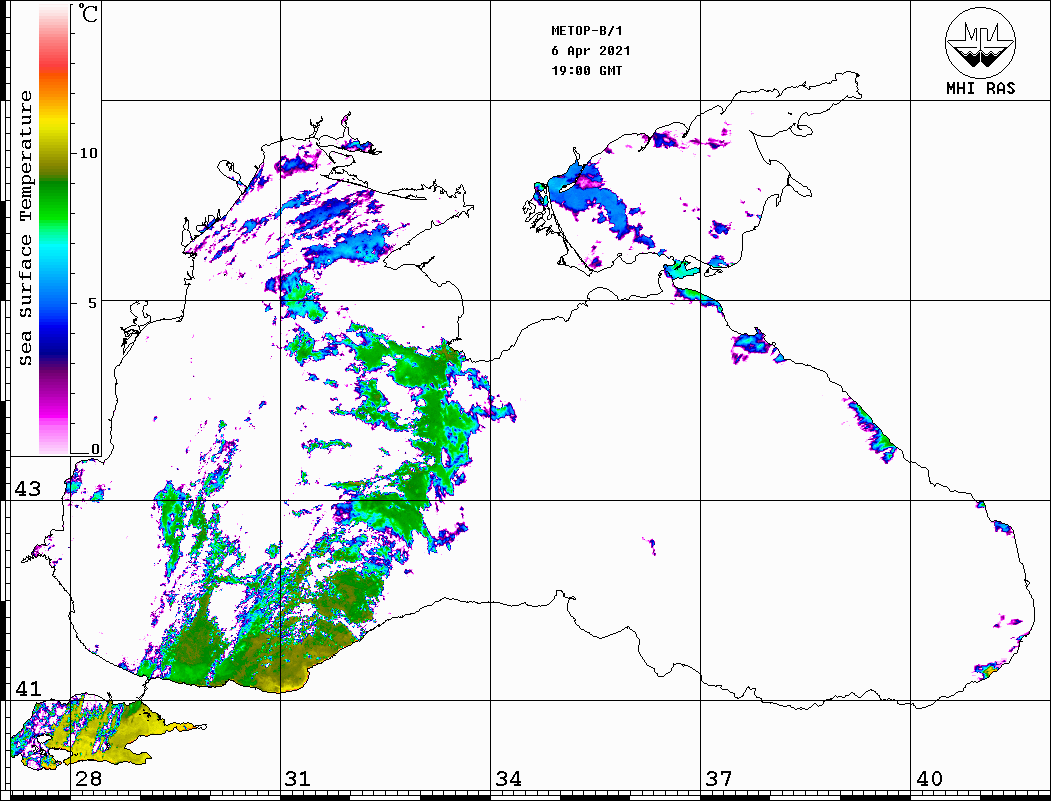Image resolution: width=1051 pixels, height=801 pixels.
Task: Click the MHI RAS circular logo icon
Action: coord(980,42)
